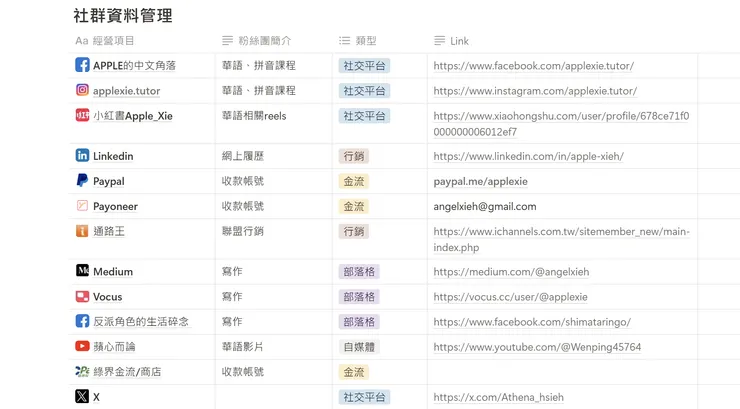
Task: Click the Vocus row icon
Action: click(x=82, y=296)
